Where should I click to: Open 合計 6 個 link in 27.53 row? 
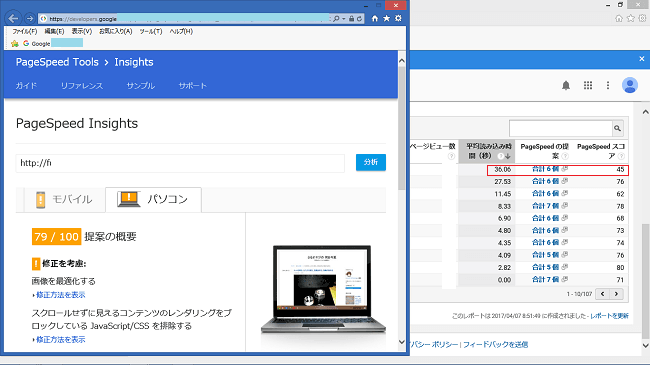pyautogui.click(x=546, y=181)
